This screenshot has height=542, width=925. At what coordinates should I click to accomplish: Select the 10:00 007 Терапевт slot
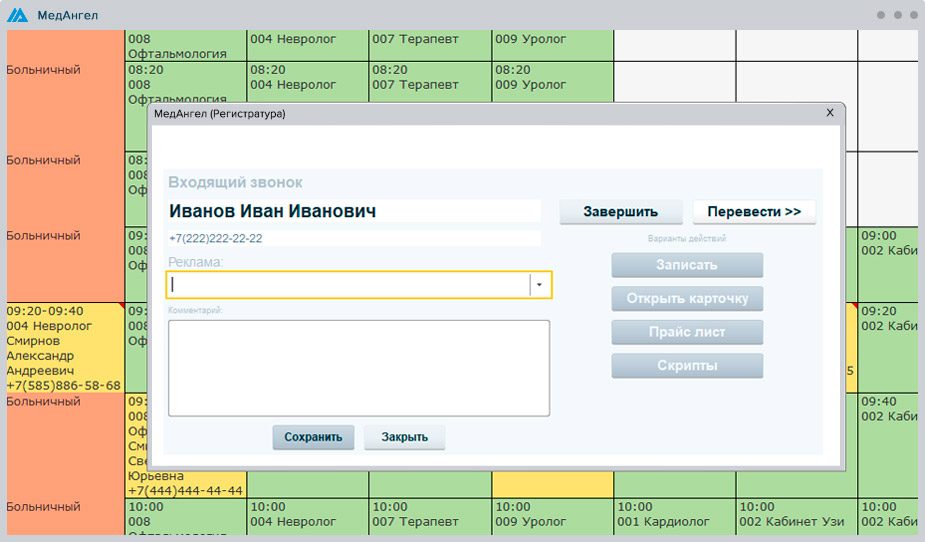click(x=429, y=516)
